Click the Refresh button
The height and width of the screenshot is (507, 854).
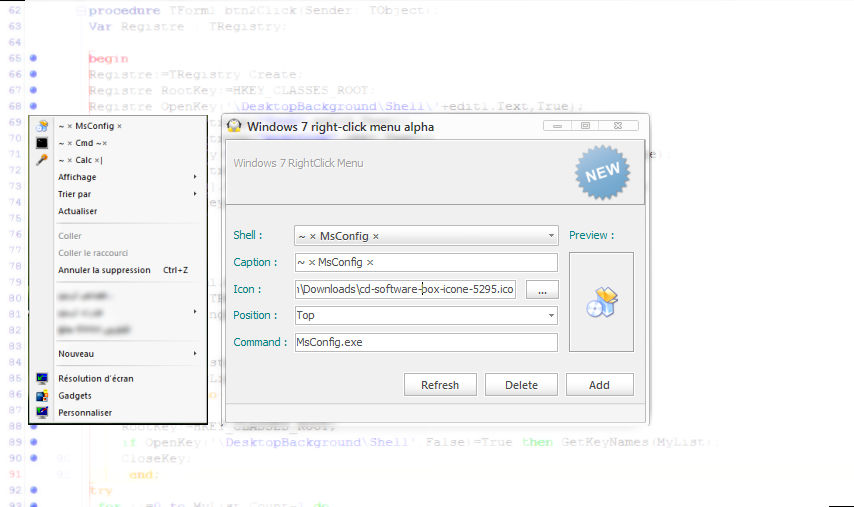(x=440, y=385)
